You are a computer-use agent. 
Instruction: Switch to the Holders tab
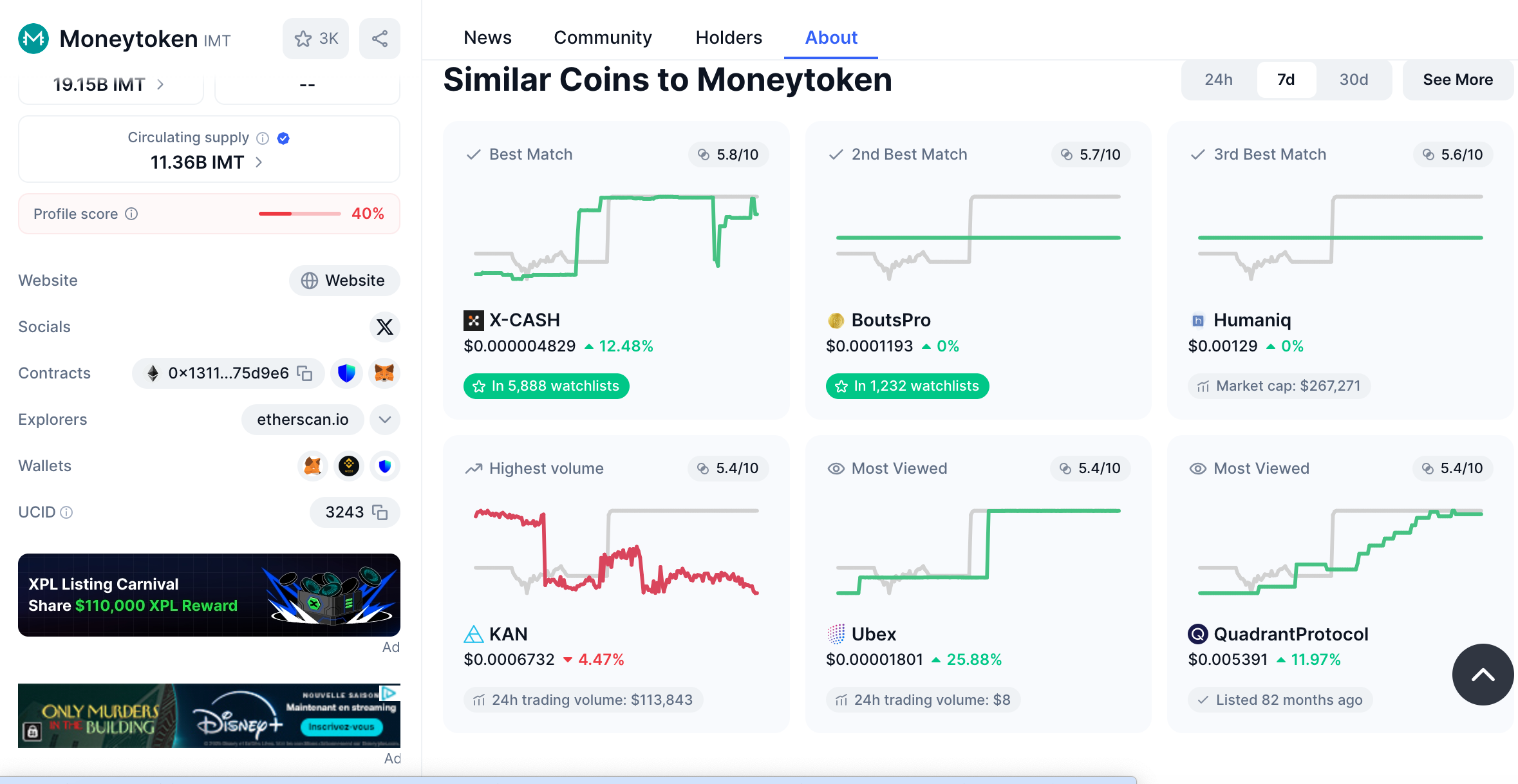coord(729,37)
